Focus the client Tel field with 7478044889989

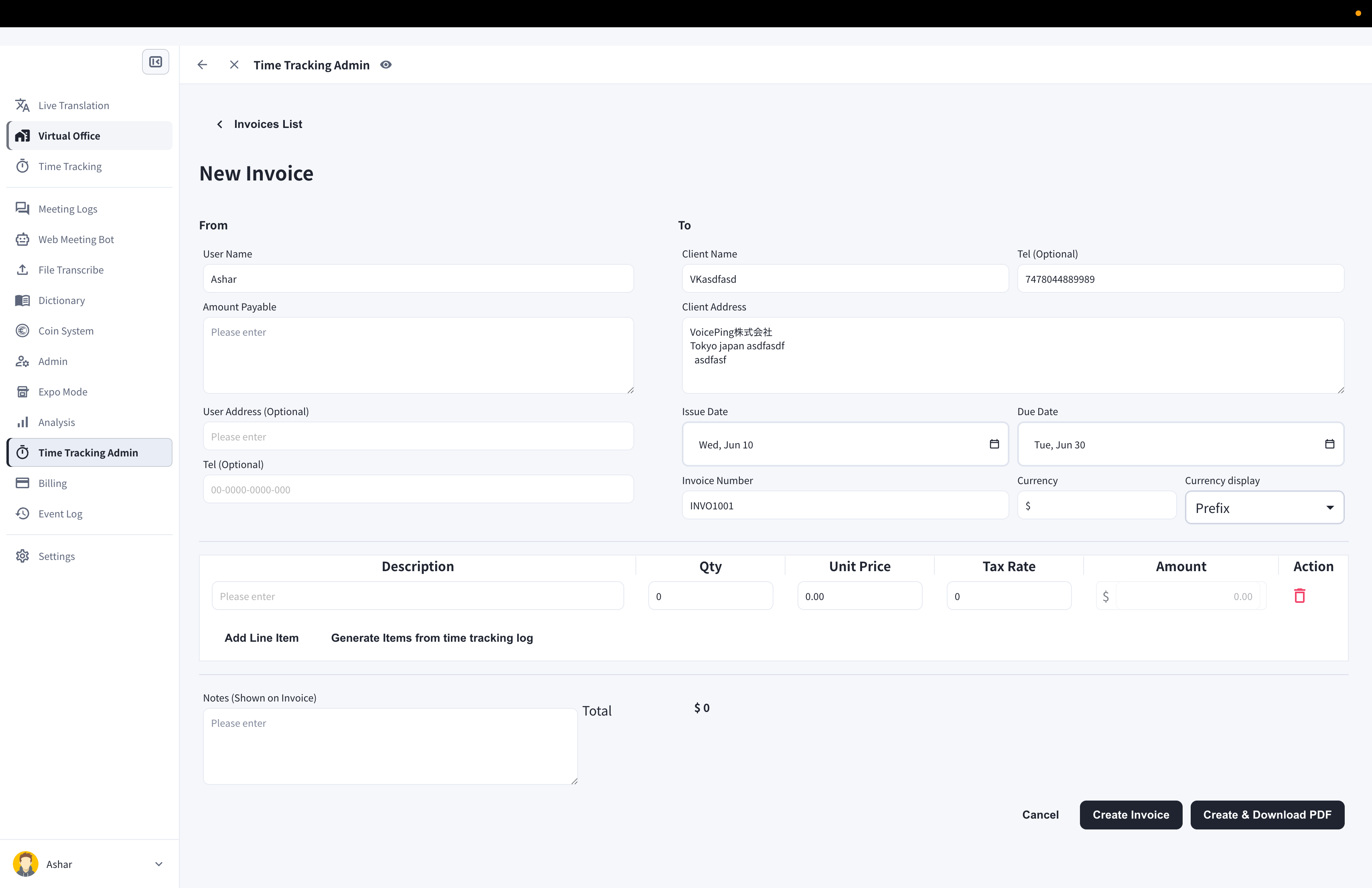coord(1181,279)
